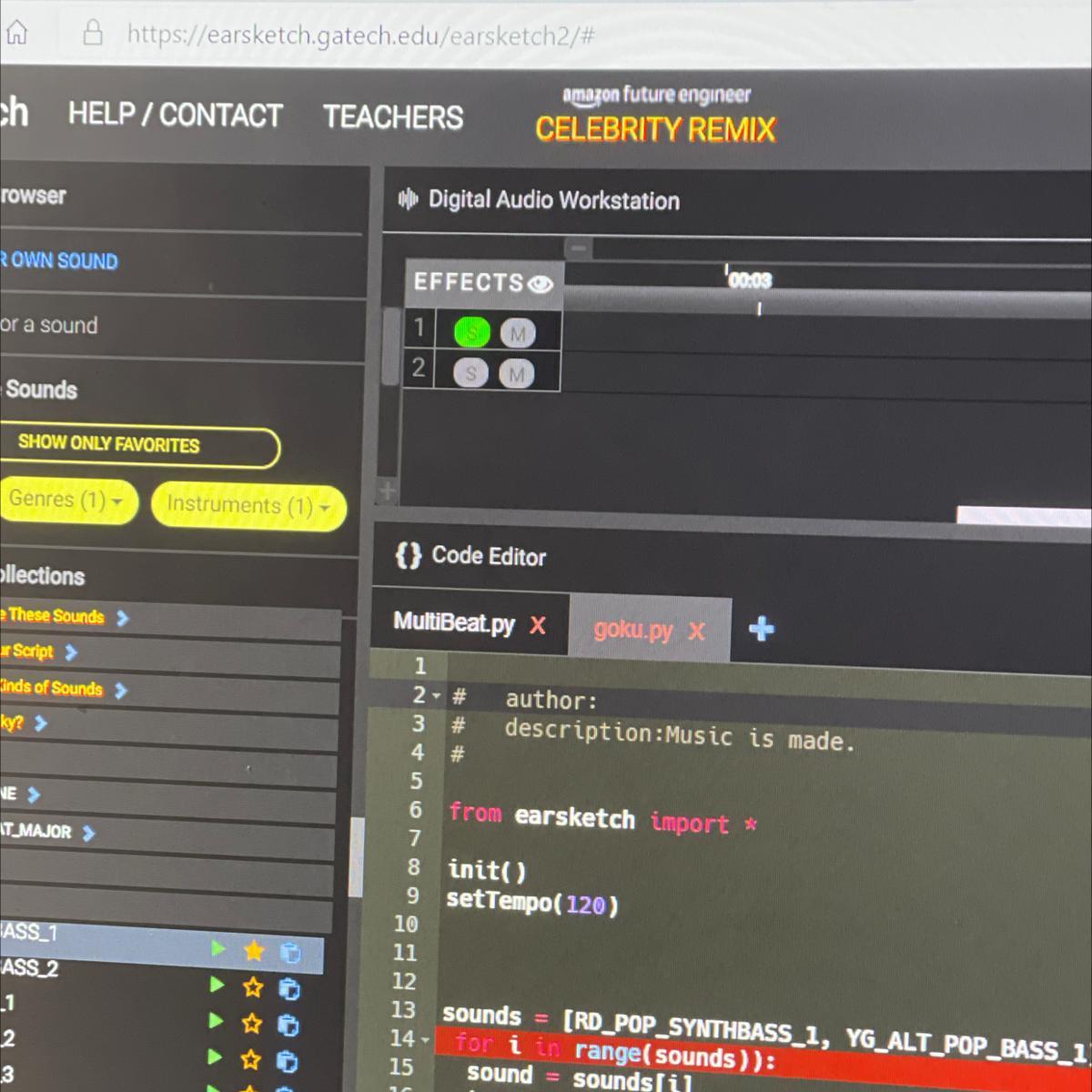
Task: Click the 'author:' comment line
Action: 551,700
